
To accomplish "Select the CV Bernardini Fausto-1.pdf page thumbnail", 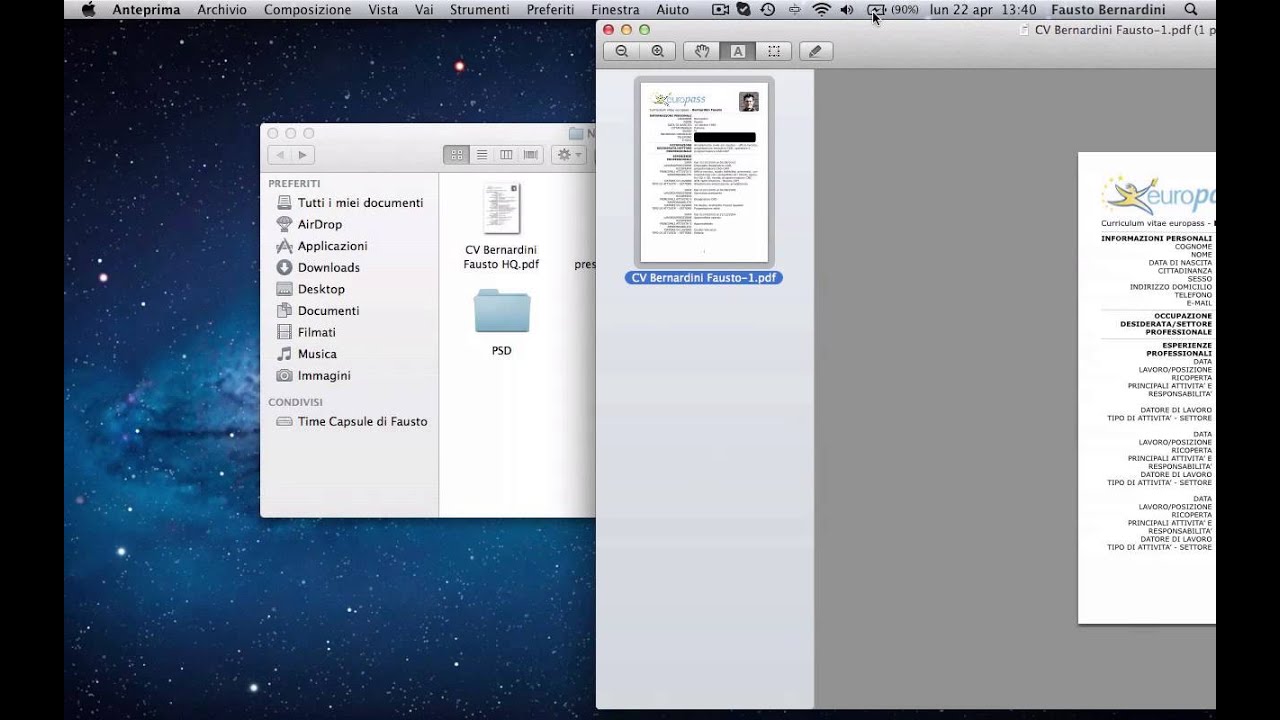I will (704, 173).
